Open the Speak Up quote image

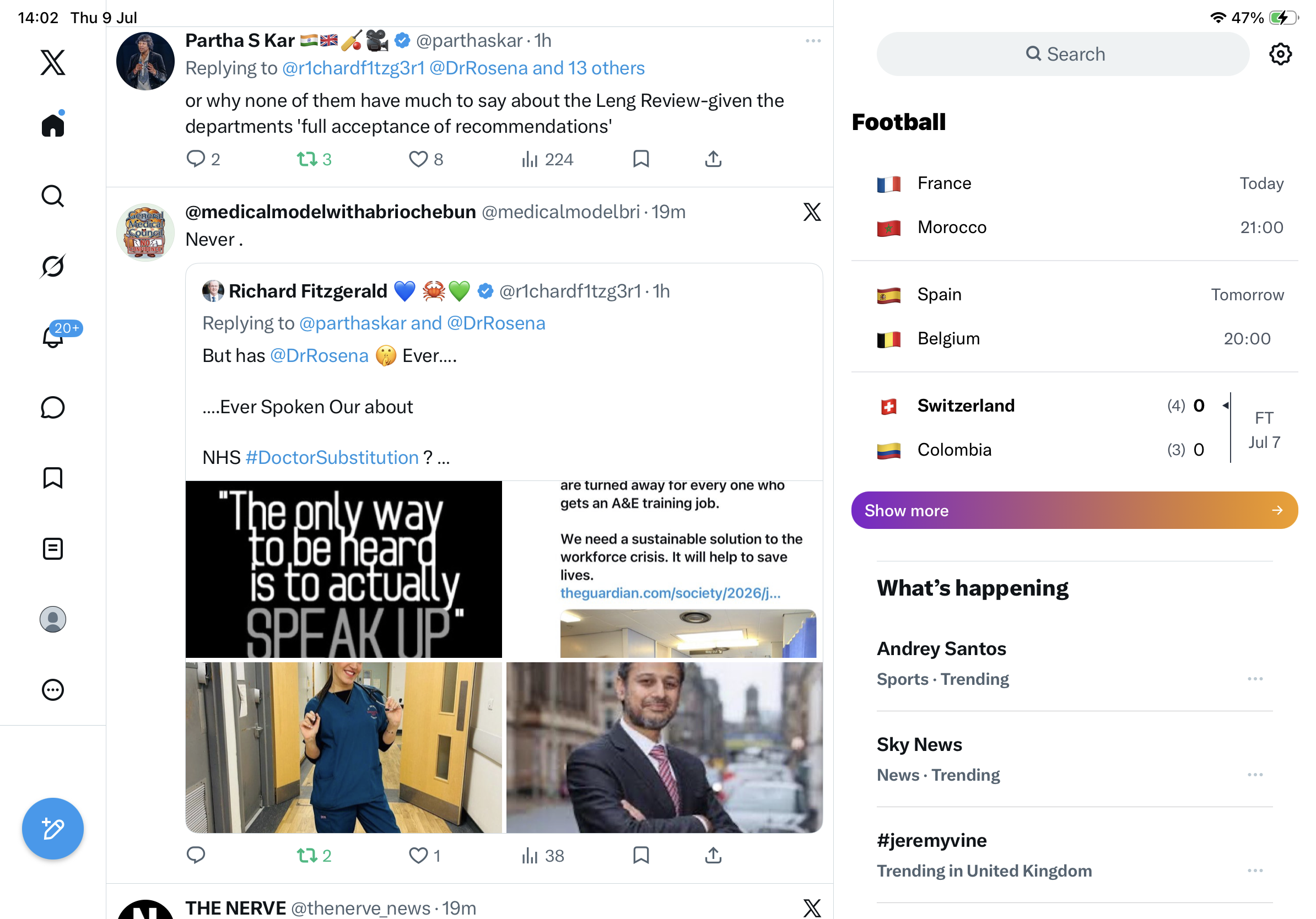(x=343, y=569)
